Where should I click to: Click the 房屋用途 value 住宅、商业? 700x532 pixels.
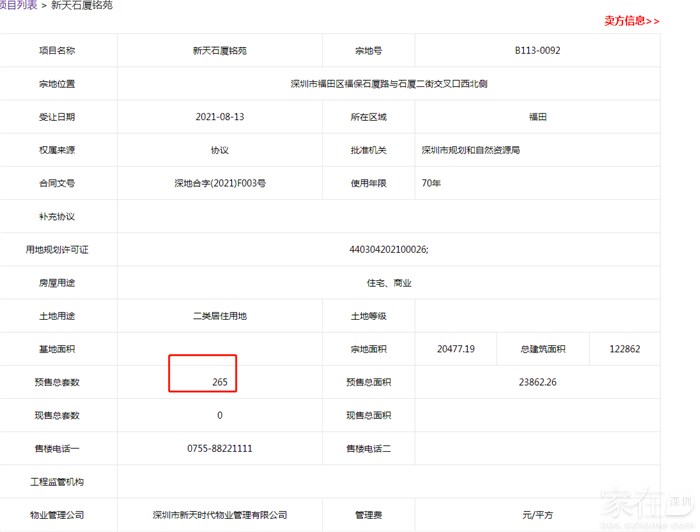pos(389,283)
